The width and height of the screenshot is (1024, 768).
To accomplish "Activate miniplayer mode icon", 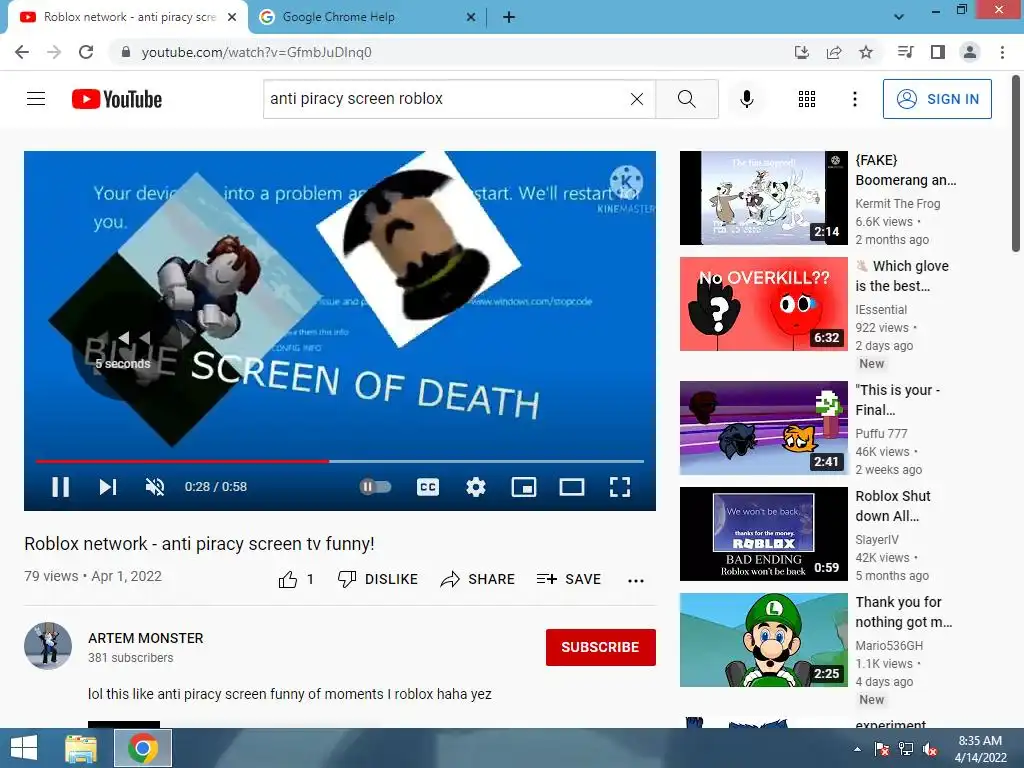I will [x=524, y=487].
